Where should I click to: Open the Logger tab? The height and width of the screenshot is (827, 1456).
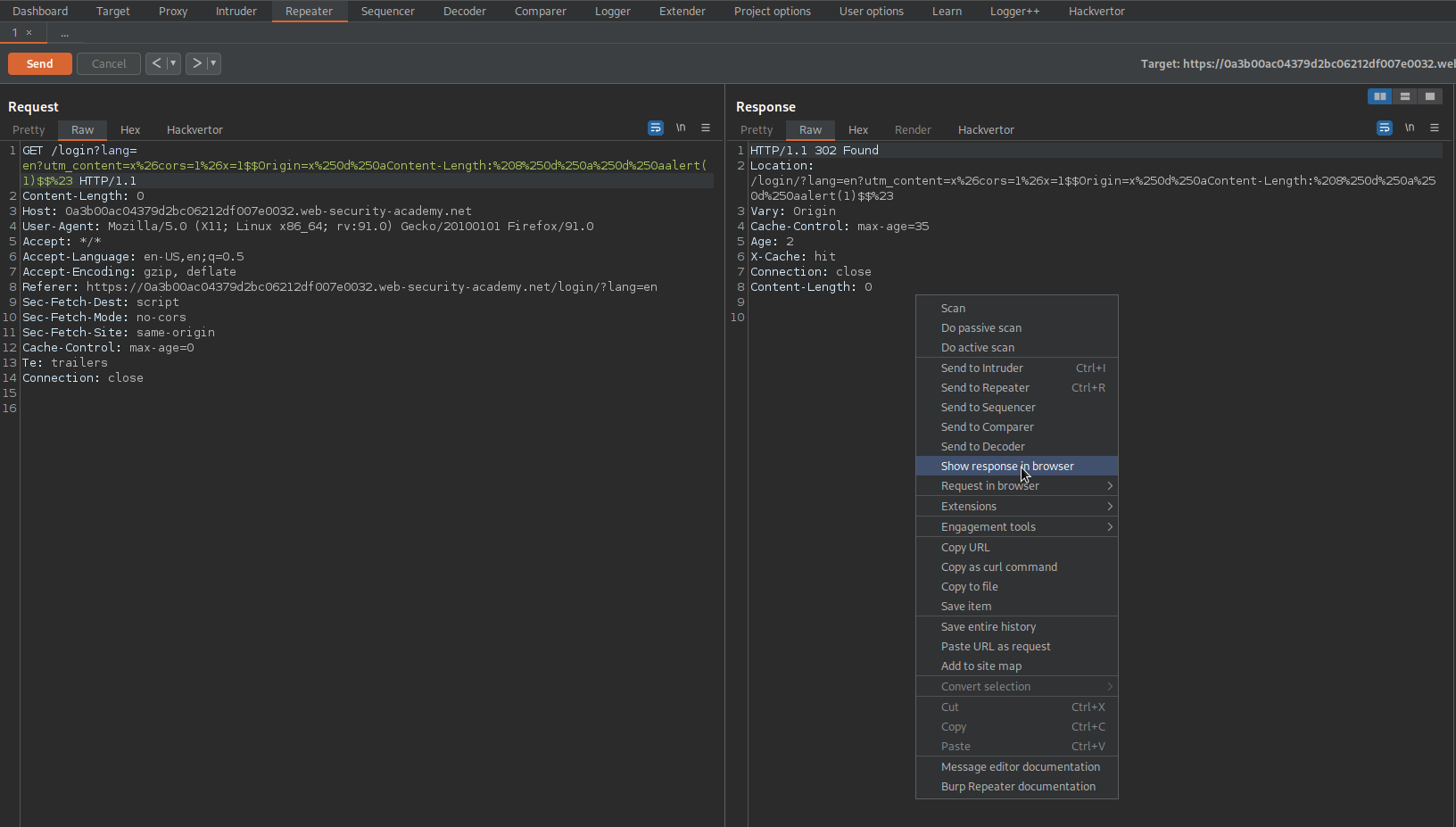click(x=613, y=12)
